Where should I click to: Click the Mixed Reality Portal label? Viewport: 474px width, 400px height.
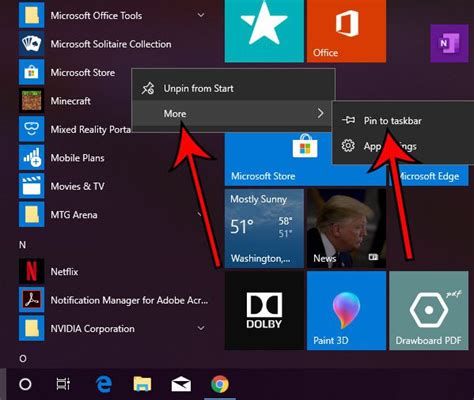[x=91, y=129]
